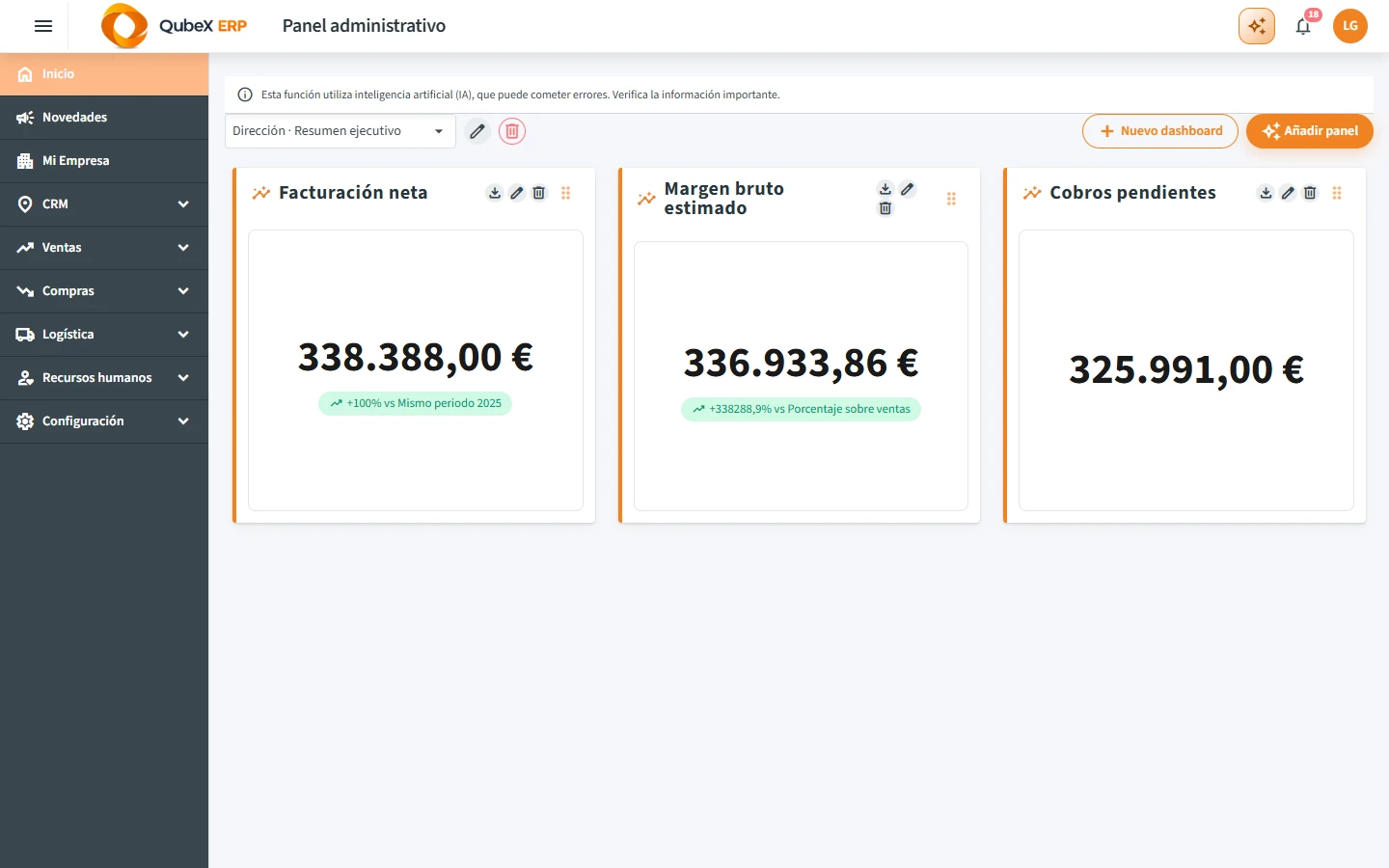Open the Dirección · Resumen ejecutivo dropdown
This screenshot has height=868, width=1389.
(x=340, y=131)
